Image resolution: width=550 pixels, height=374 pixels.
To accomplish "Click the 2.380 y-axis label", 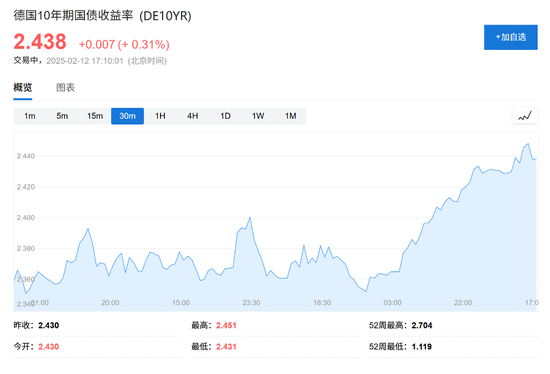I will pyautogui.click(x=26, y=248).
